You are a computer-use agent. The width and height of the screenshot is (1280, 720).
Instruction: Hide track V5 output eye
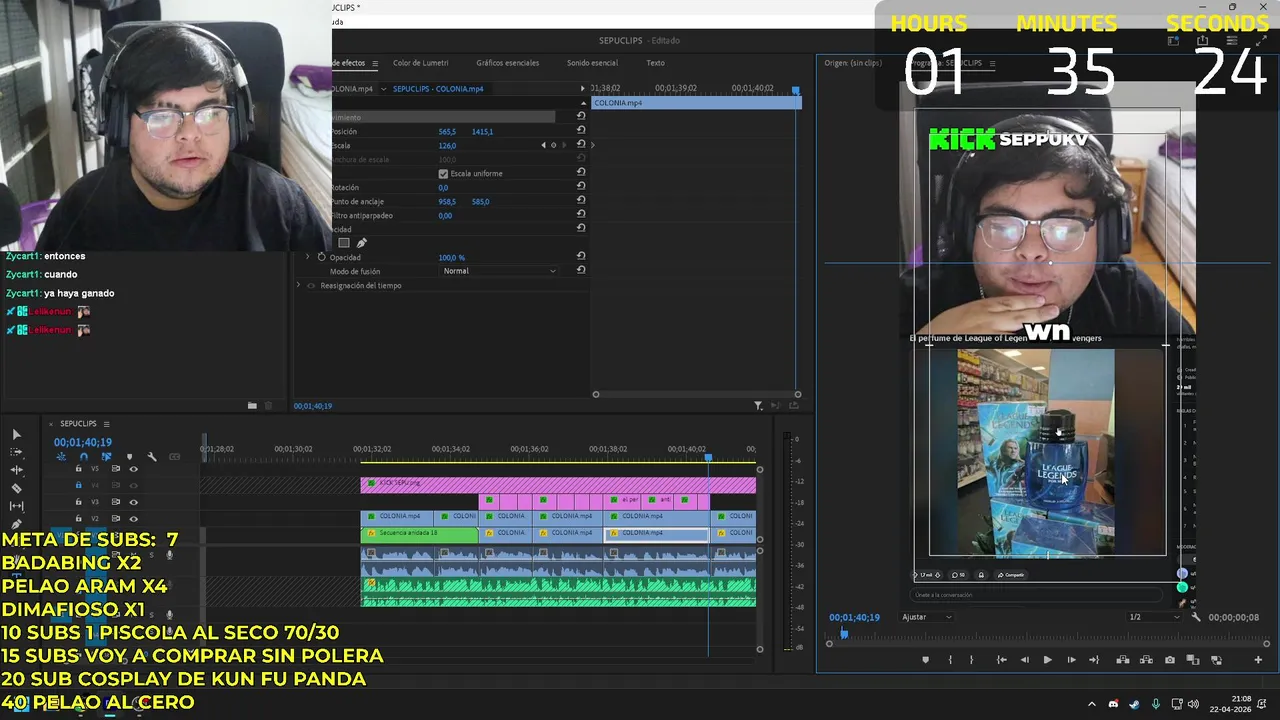point(133,468)
